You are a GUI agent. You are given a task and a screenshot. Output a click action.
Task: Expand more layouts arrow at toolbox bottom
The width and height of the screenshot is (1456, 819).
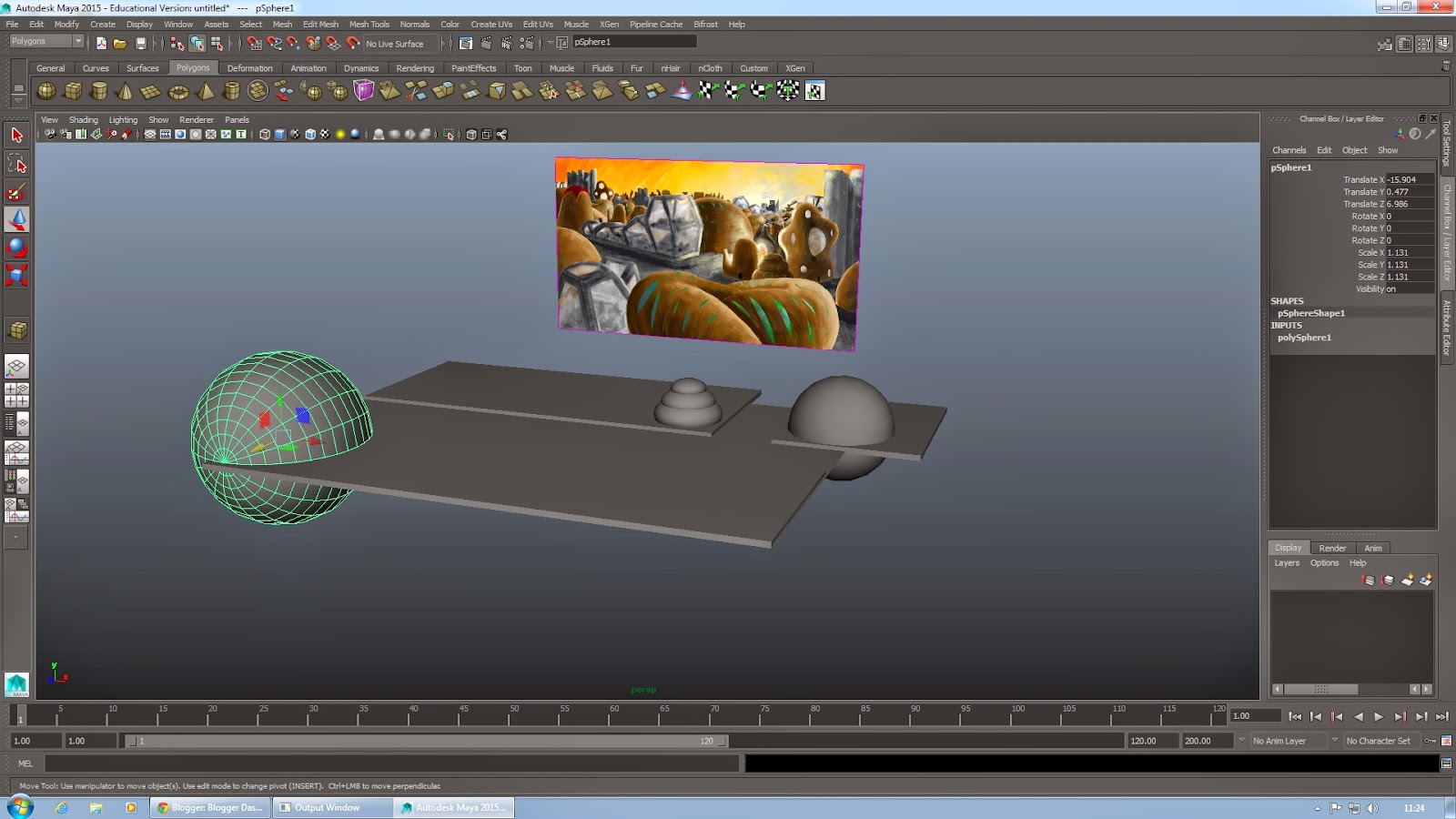point(16,537)
